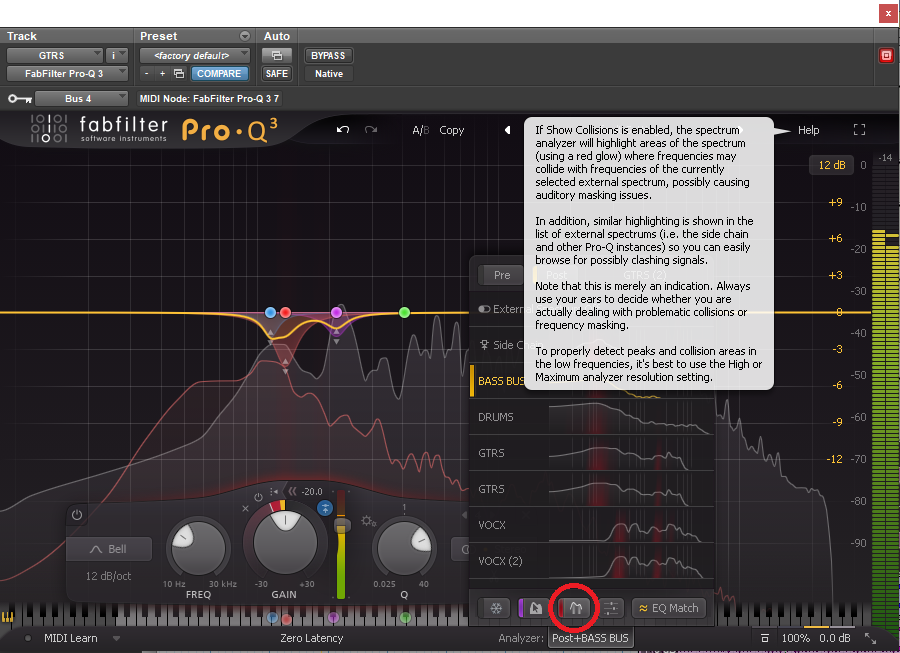
Task: Click the blue EQ band node
Action: pyautogui.click(x=270, y=313)
